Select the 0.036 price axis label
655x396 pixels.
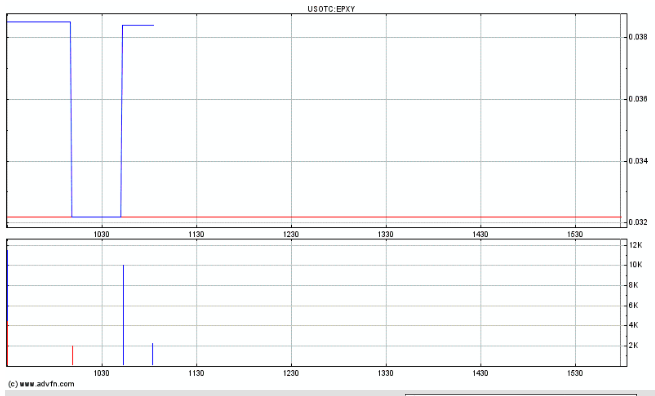click(638, 99)
